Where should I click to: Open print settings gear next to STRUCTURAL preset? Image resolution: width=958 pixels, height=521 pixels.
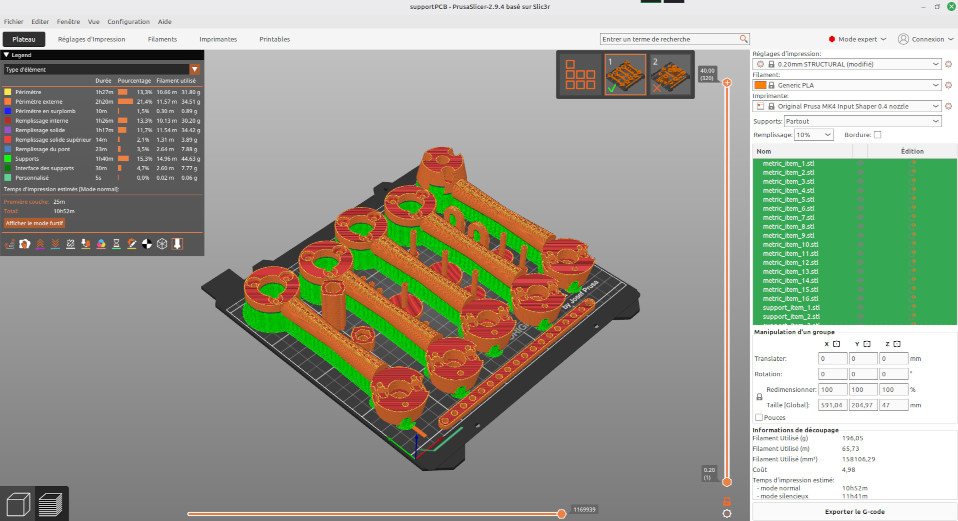(x=949, y=64)
